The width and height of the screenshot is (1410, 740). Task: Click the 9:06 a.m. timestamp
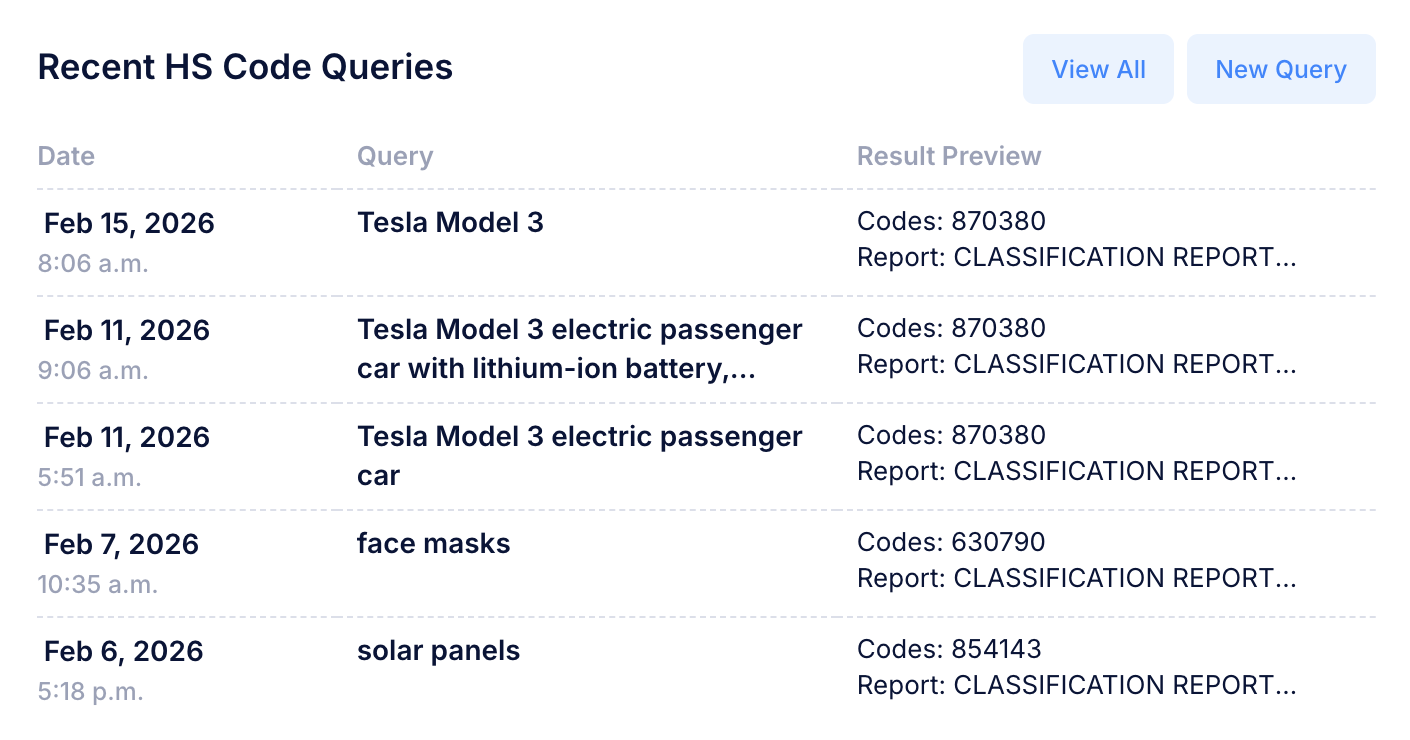tap(93, 370)
